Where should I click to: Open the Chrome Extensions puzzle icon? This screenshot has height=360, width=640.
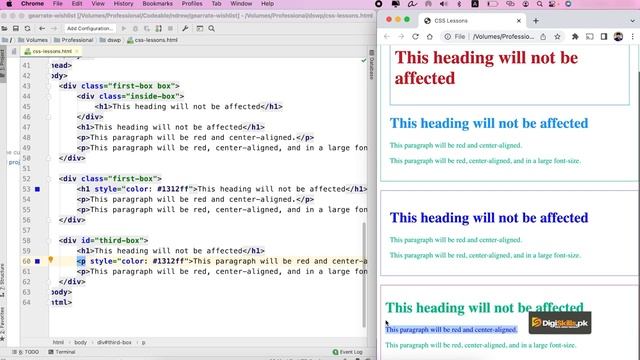575,37
